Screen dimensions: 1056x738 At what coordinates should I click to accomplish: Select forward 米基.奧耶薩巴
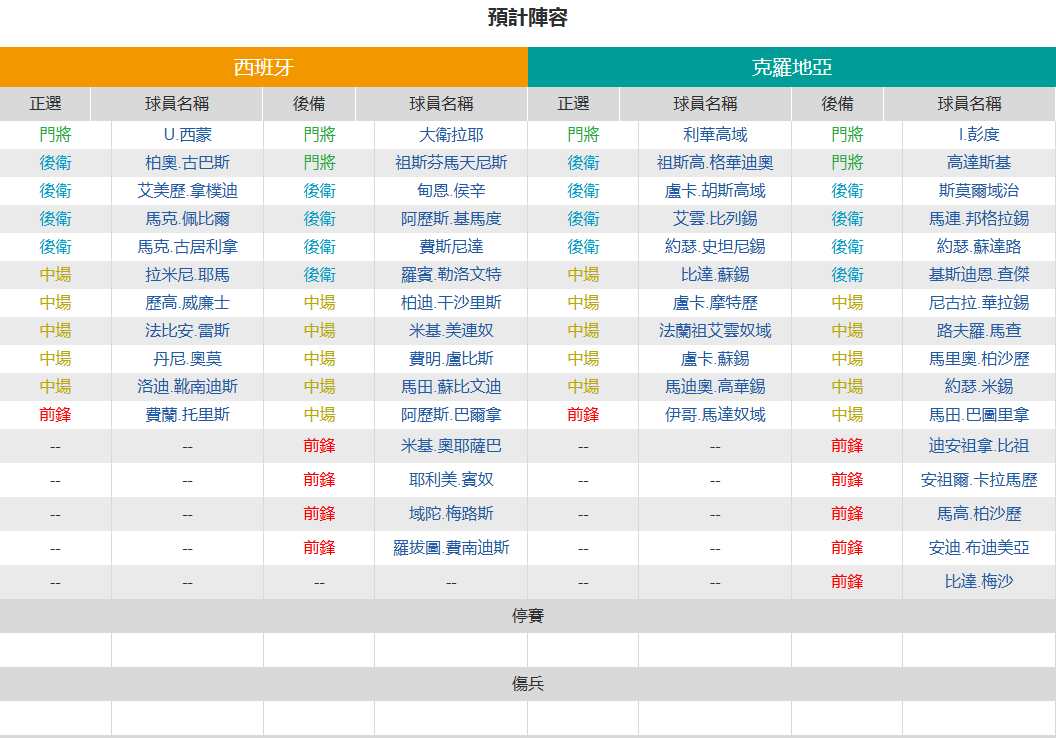[x=451, y=446]
